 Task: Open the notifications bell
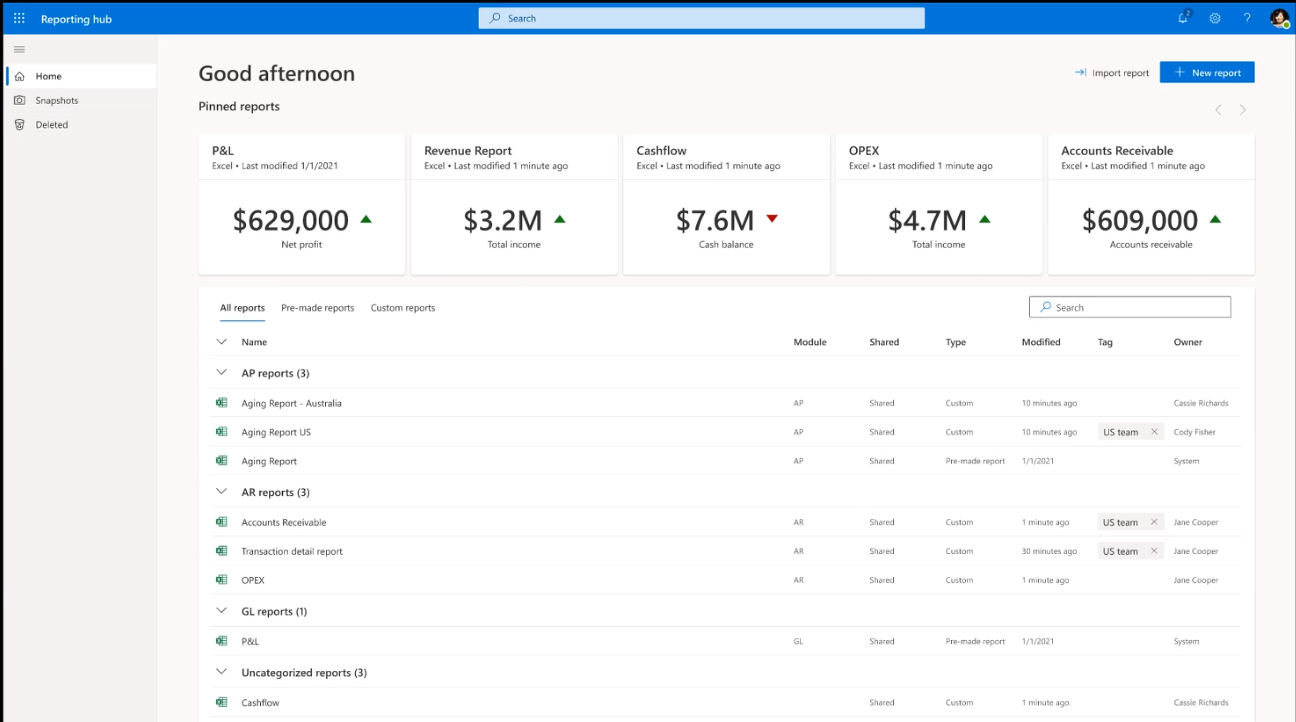click(1183, 18)
